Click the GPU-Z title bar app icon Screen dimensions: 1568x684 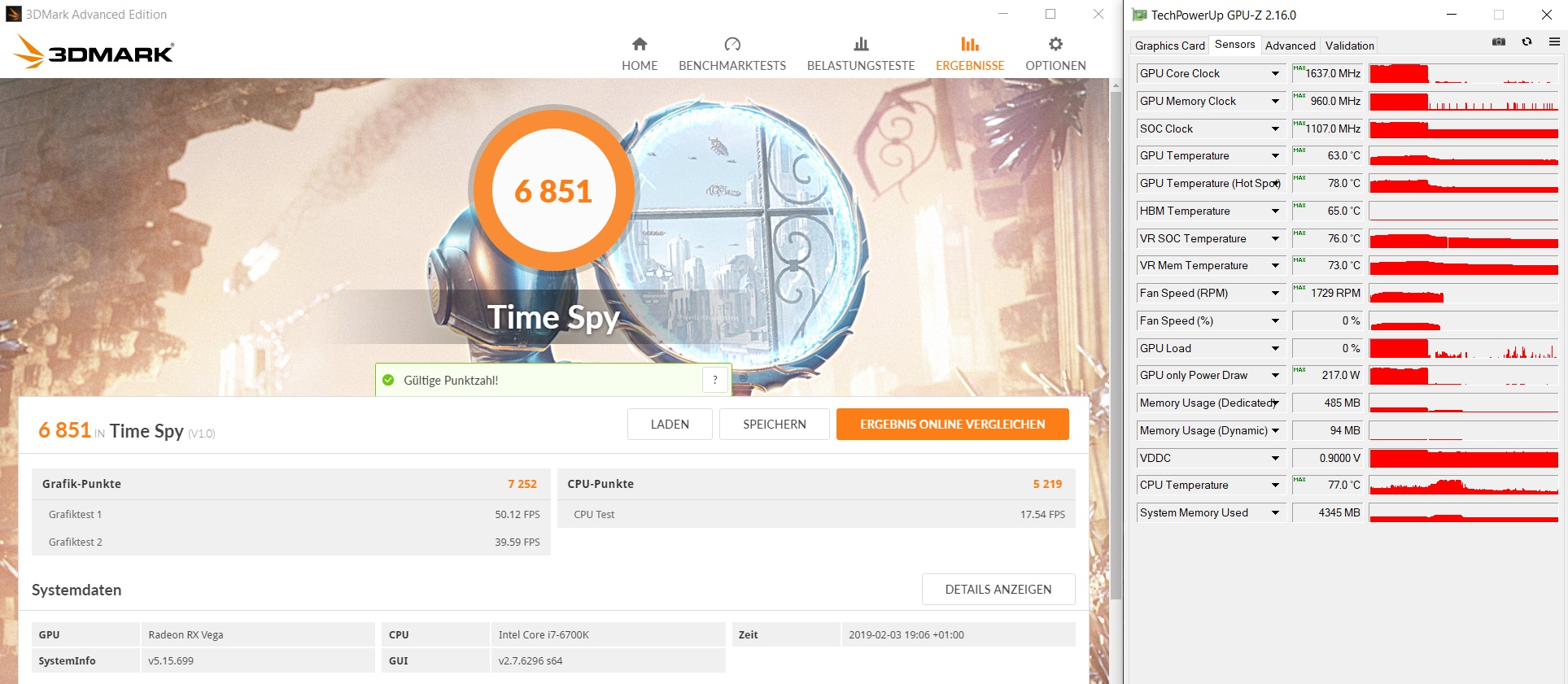1139,15
